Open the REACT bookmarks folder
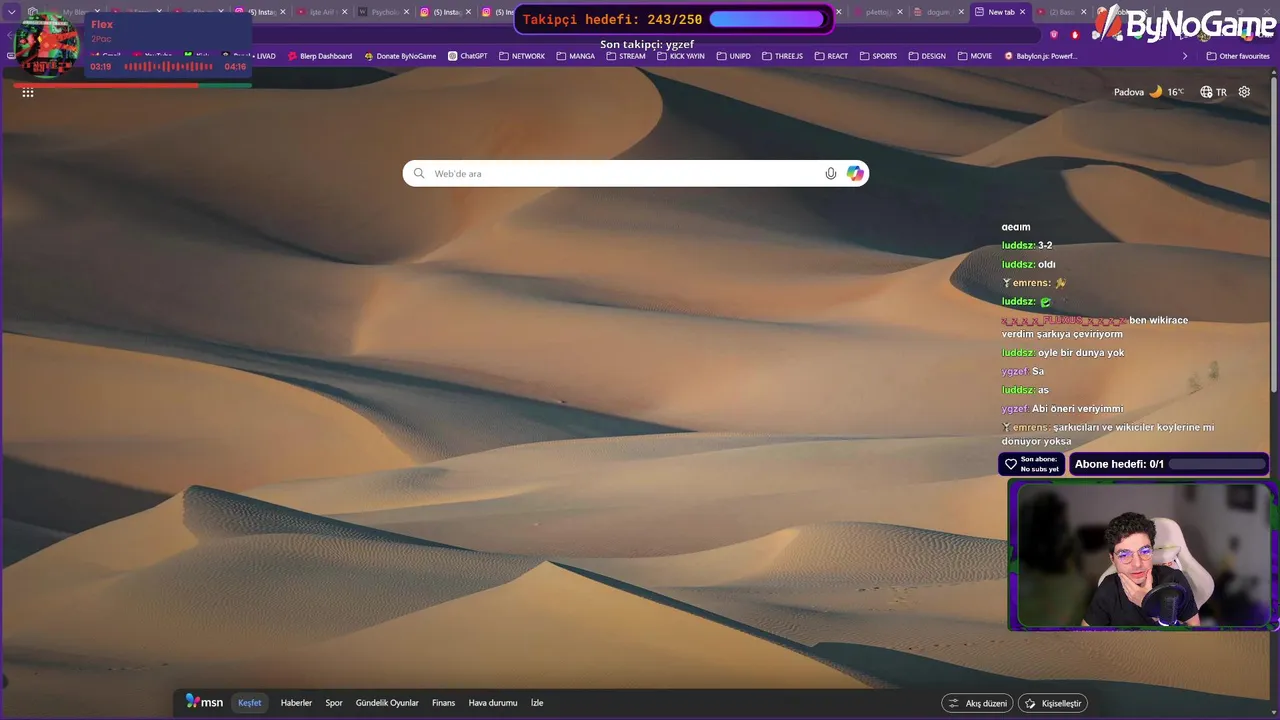The image size is (1280, 720). pyautogui.click(x=831, y=56)
